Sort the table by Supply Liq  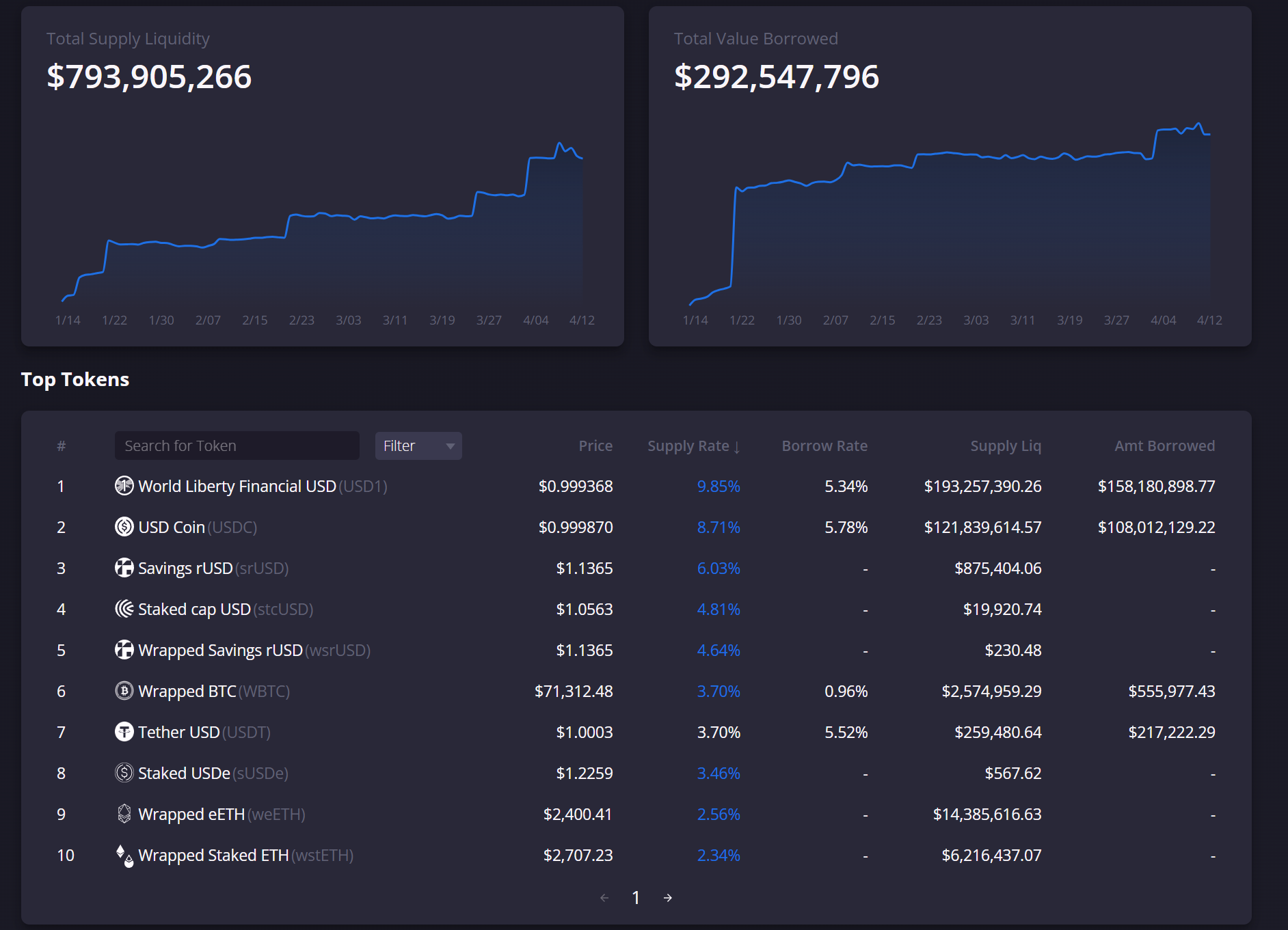tap(1006, 446)
